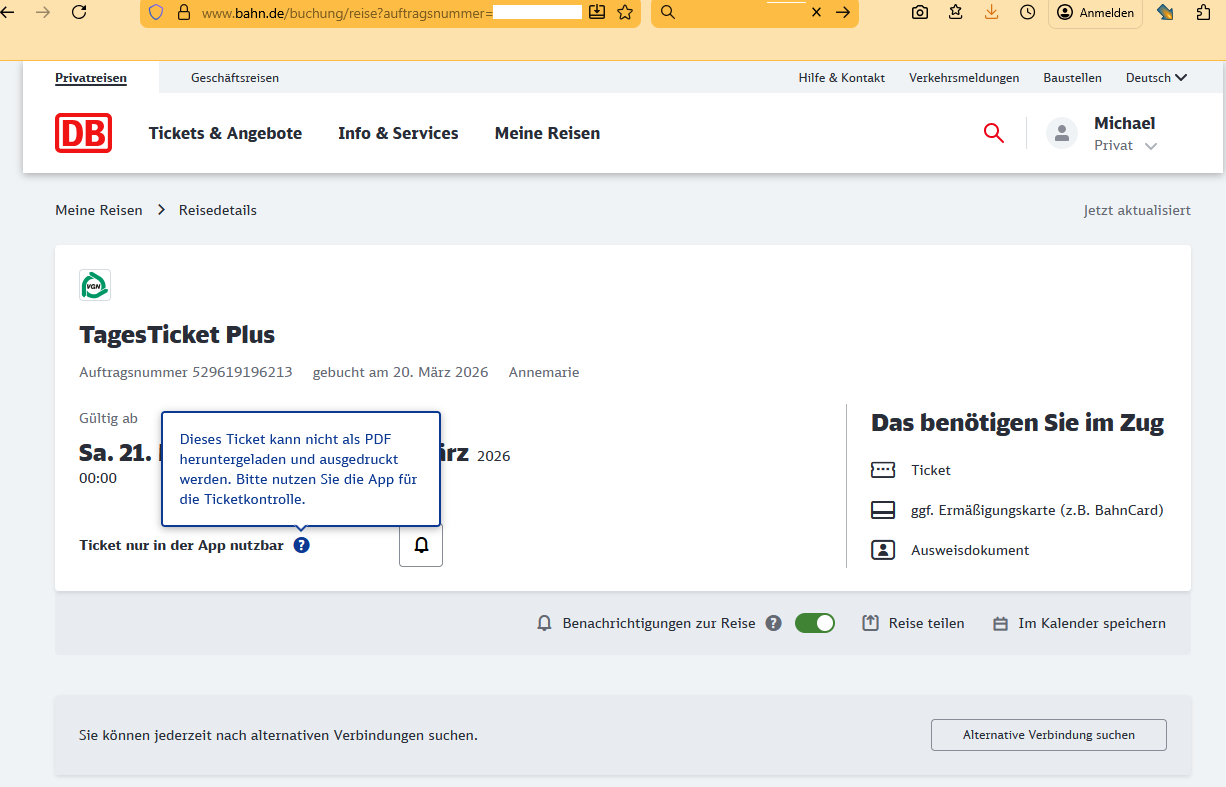
Task: Click Meine Reisen breadcrumb
Action: [99, 210]
